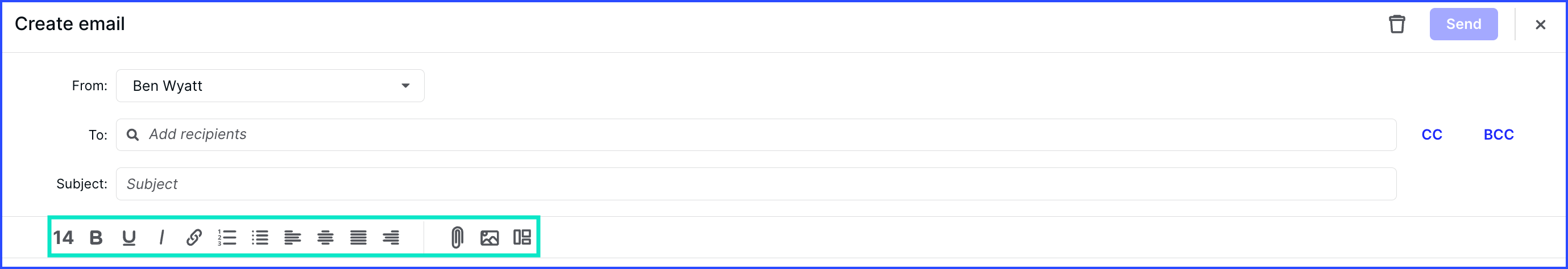Image resolution: width=1568 pixels, height=269 pixels.
Task: Align text to the right
Action: (x=391, y=237)
